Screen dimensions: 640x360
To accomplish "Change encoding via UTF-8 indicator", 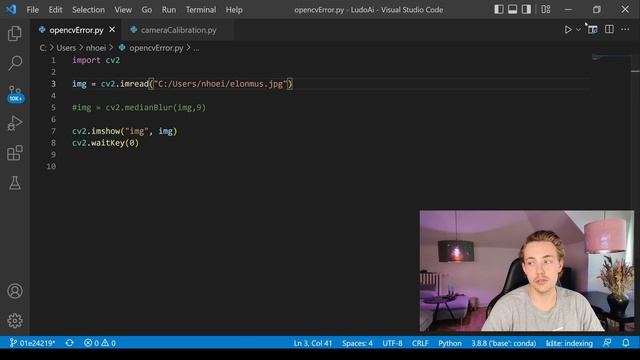I will (392, 343).
